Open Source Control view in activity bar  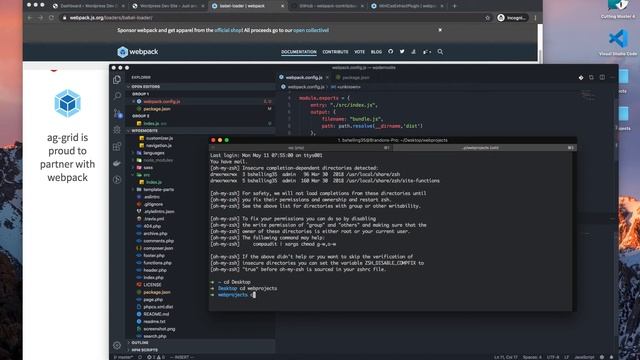pos(118,113)
